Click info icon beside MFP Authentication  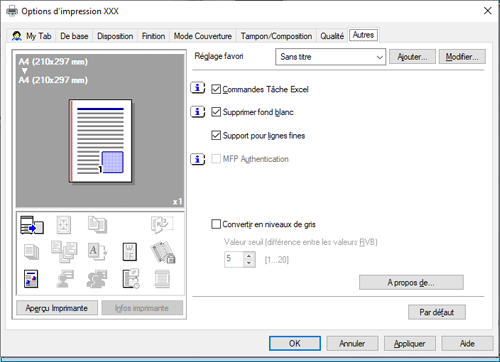click(198, 159)
